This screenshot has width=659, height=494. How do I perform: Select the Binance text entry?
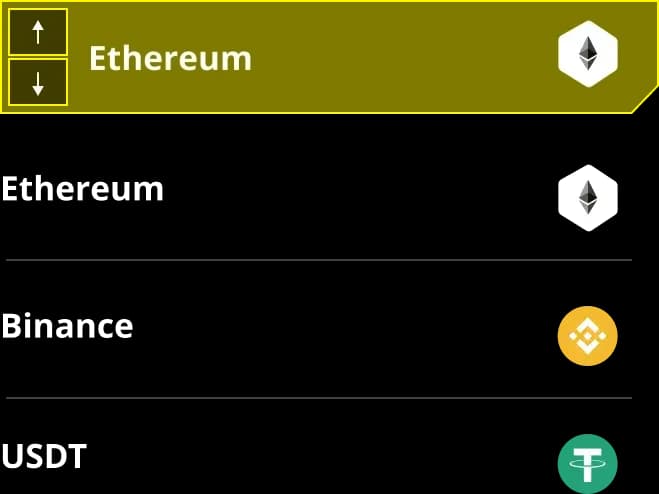point(67,325)
